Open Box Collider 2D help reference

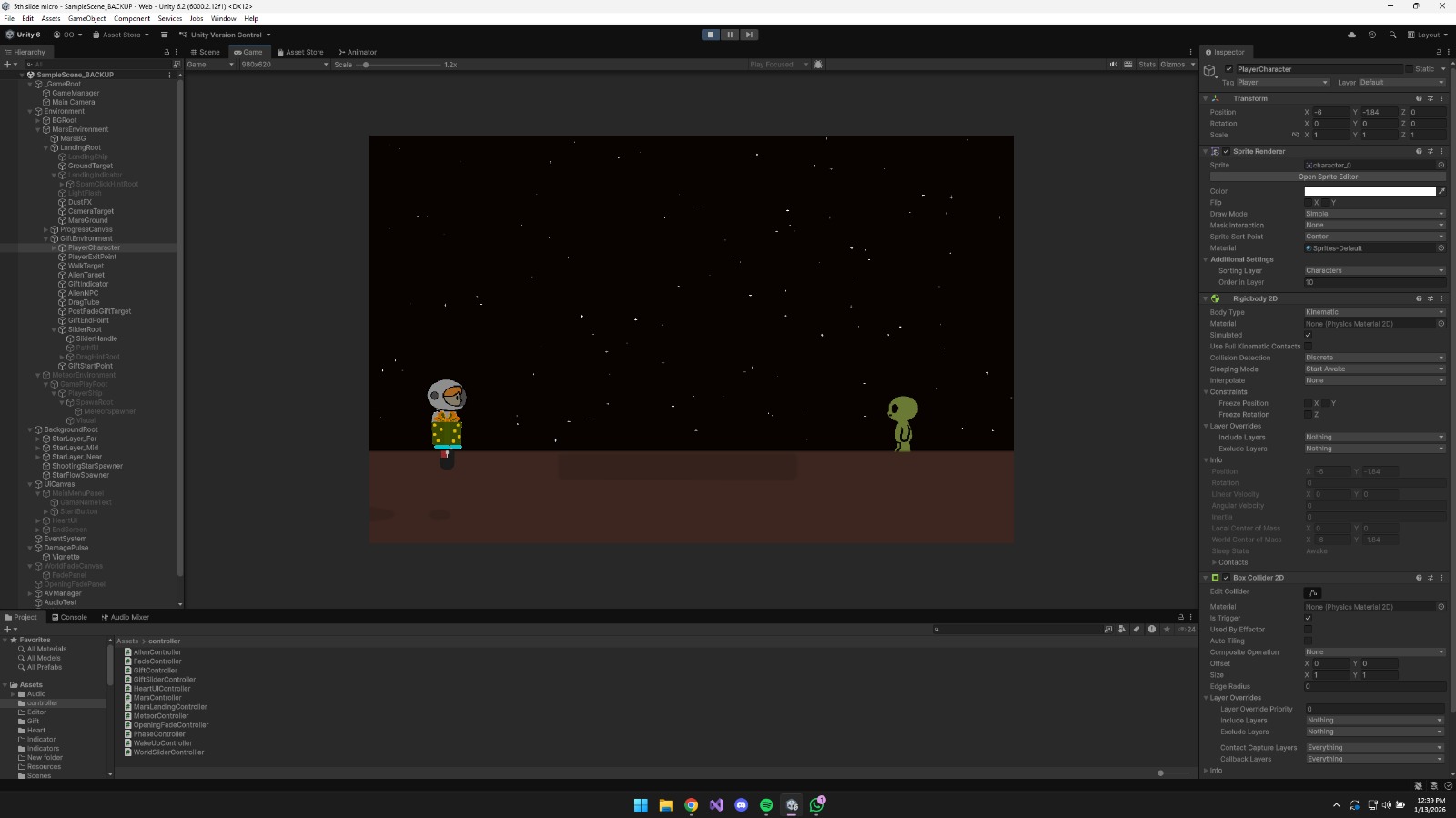pos(1419,578)
